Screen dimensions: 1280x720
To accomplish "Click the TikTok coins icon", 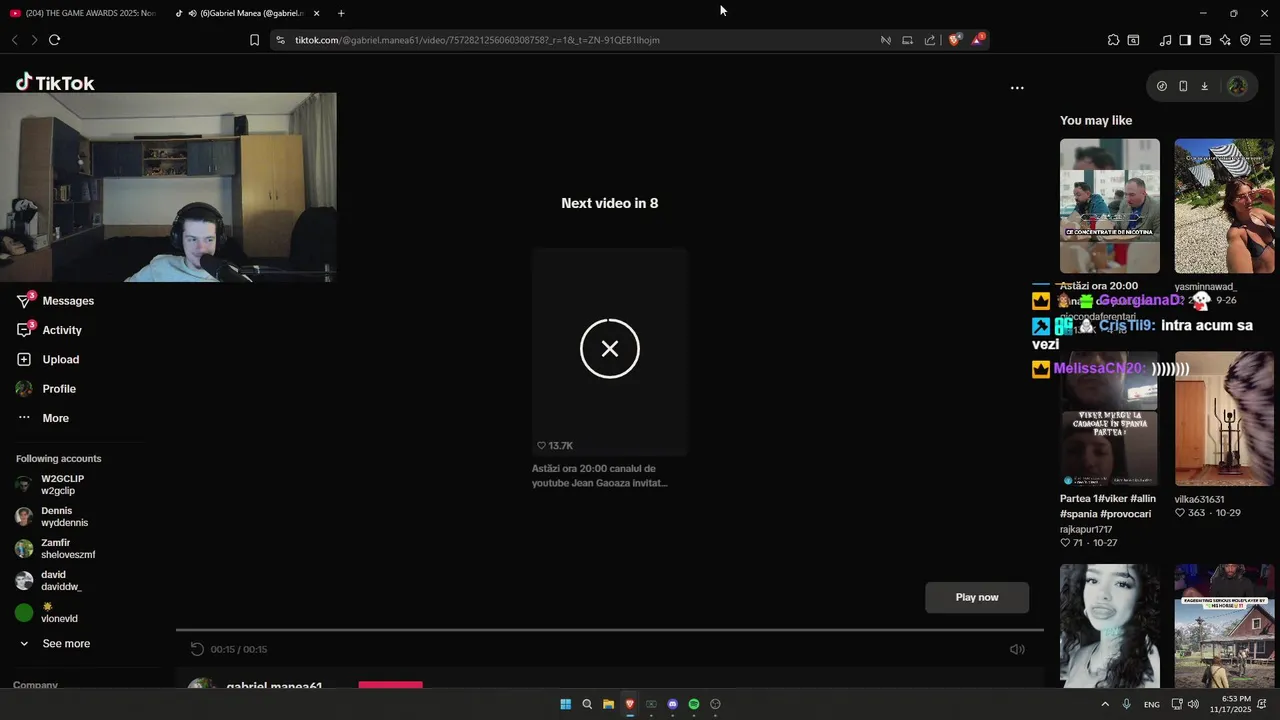I will [1161, 86].
